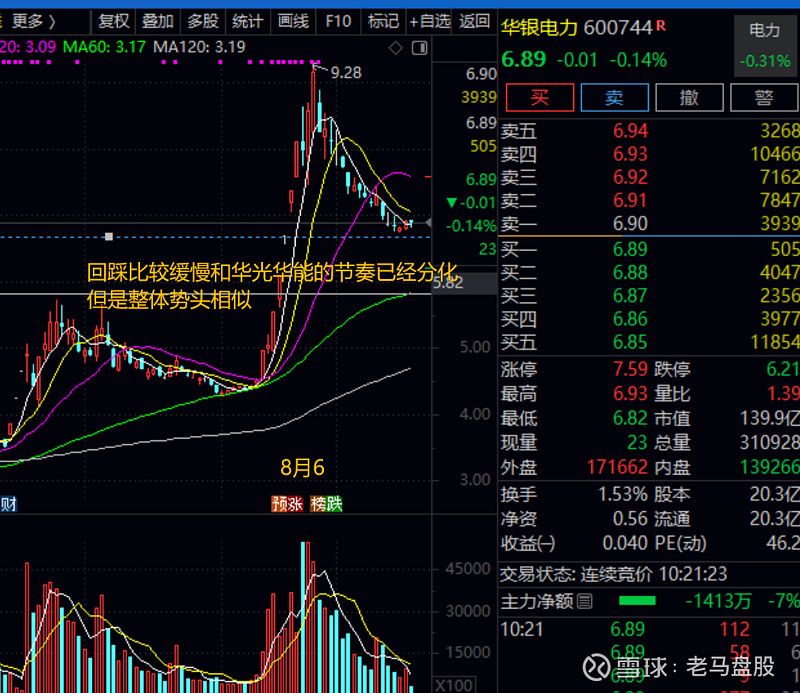Image resolution: width=800 pixels, height=693 pixels.
Task: Open the 更多 toolbar menu
Action: (33, 21)
